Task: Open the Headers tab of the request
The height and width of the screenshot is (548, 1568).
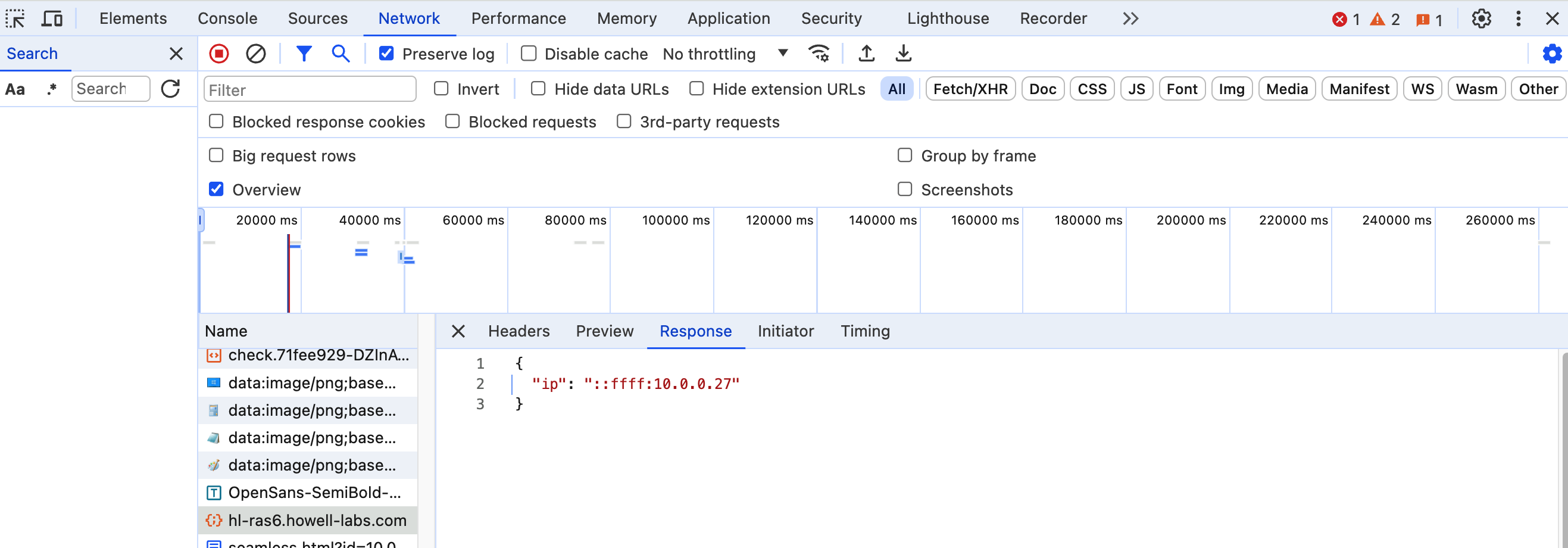Action: pyautogui.click(x=518, y=331)
